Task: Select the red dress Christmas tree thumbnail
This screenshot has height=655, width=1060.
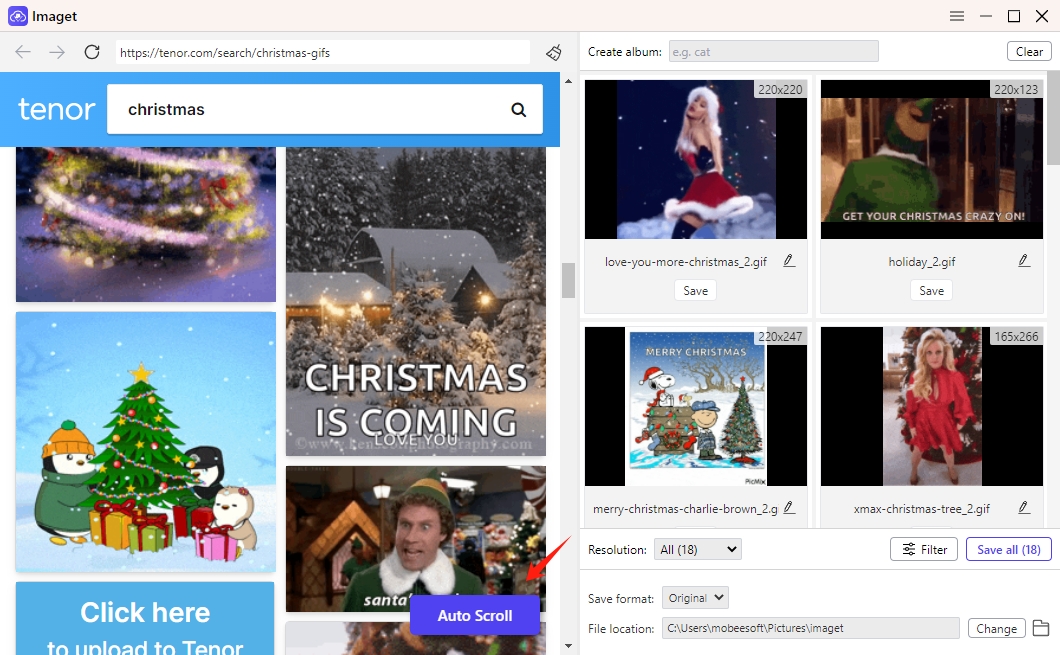Action: (x=932, y=406)
